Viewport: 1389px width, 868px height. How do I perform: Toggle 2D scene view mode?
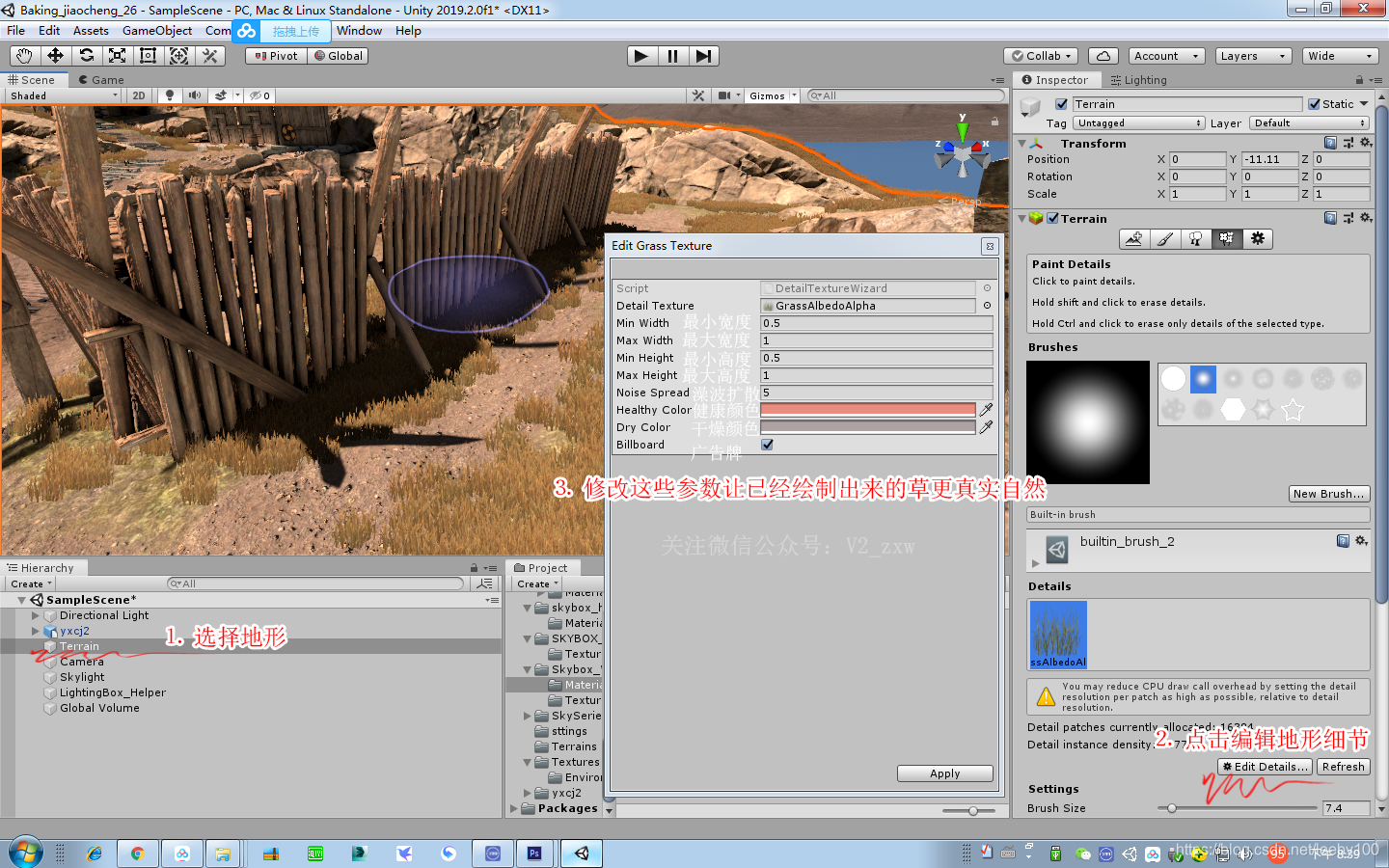coord(139,95)
